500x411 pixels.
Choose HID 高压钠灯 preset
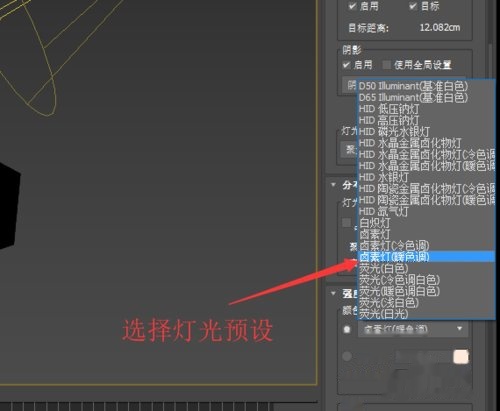click(x=426, y=120)
